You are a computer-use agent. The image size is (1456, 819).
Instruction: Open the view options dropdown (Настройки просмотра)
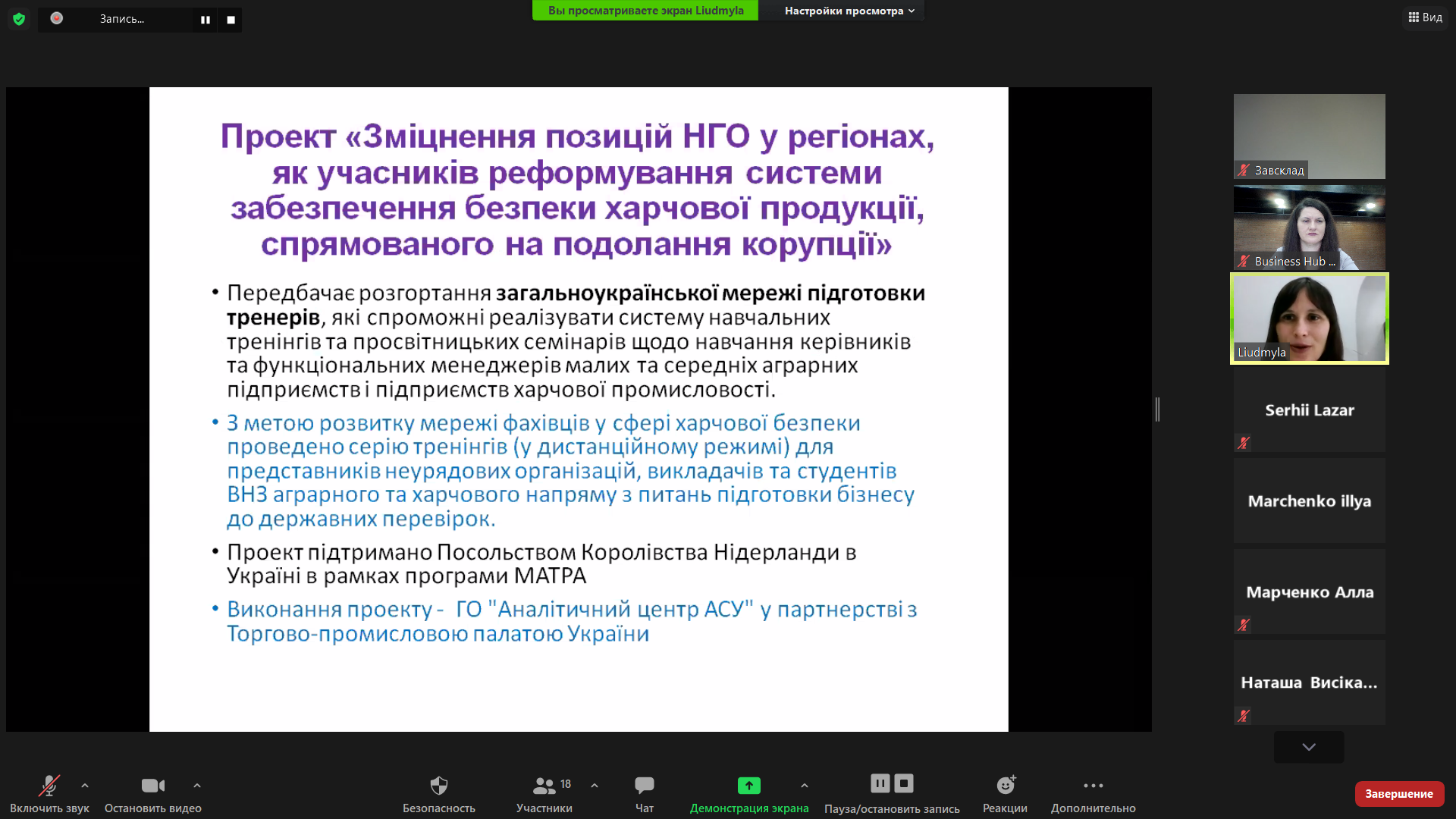click(x=849, y=11)
